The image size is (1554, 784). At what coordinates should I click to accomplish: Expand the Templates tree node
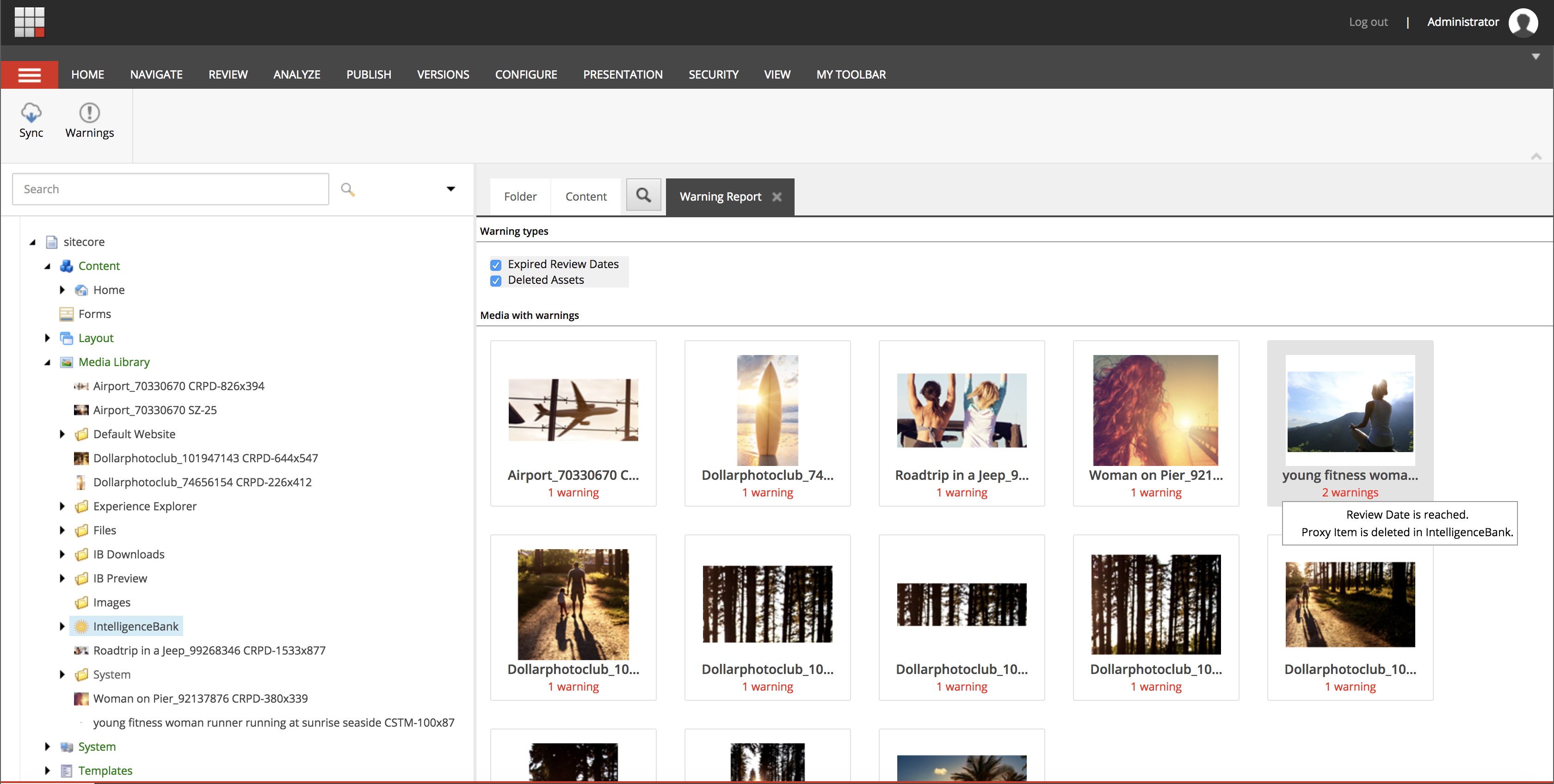click(x=48, y=771)
